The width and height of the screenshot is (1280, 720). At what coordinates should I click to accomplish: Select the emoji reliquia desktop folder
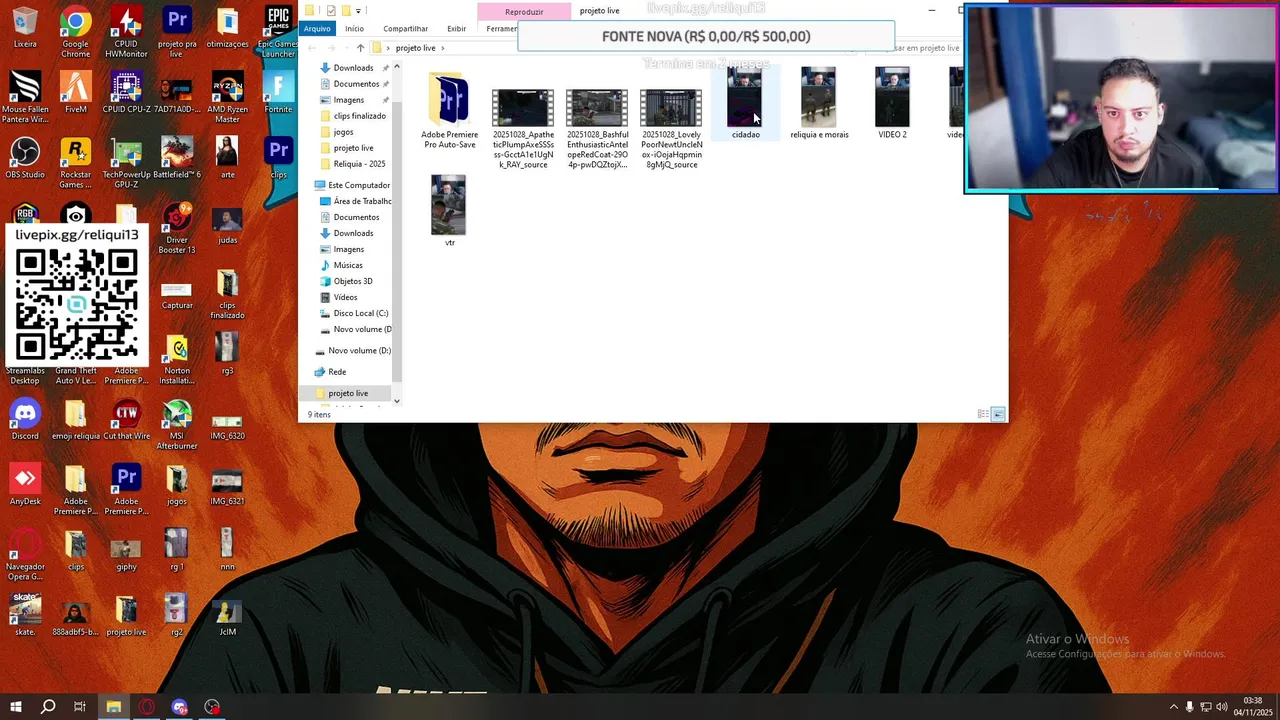click(x=75, y=419)
